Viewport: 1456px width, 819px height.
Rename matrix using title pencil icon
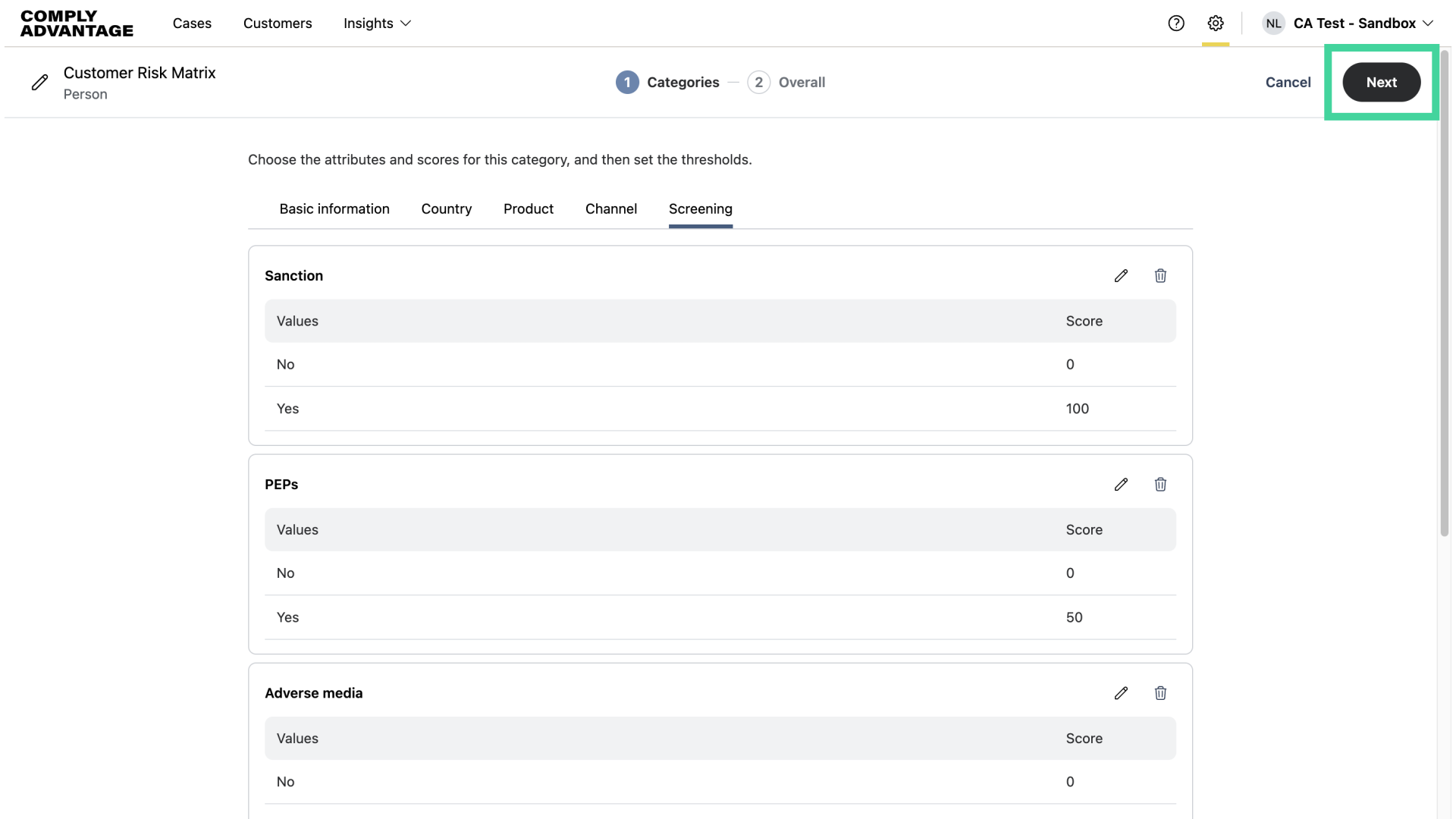pyautogui.click(x=40, y=83)
